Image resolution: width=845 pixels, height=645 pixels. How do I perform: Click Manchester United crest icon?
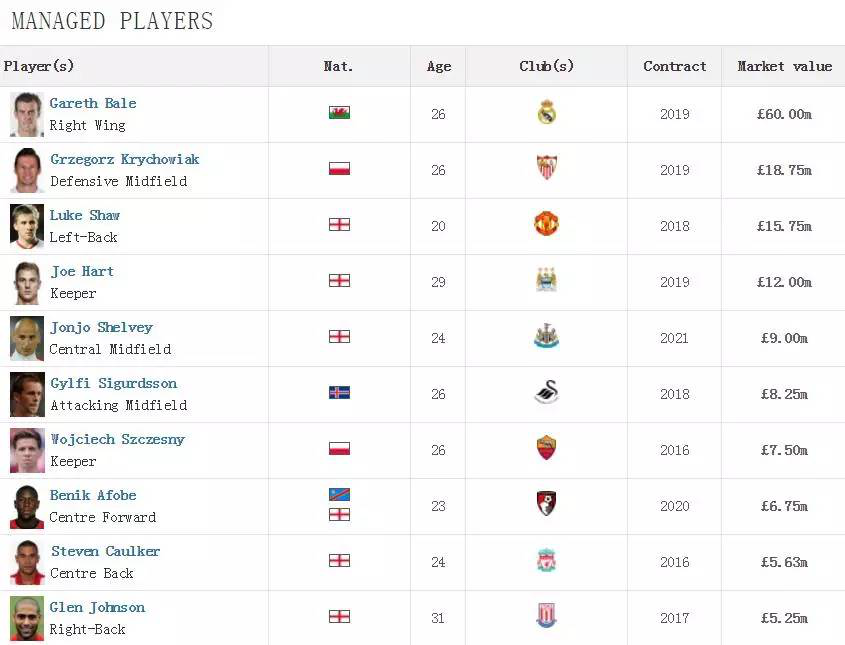point(546,224)
